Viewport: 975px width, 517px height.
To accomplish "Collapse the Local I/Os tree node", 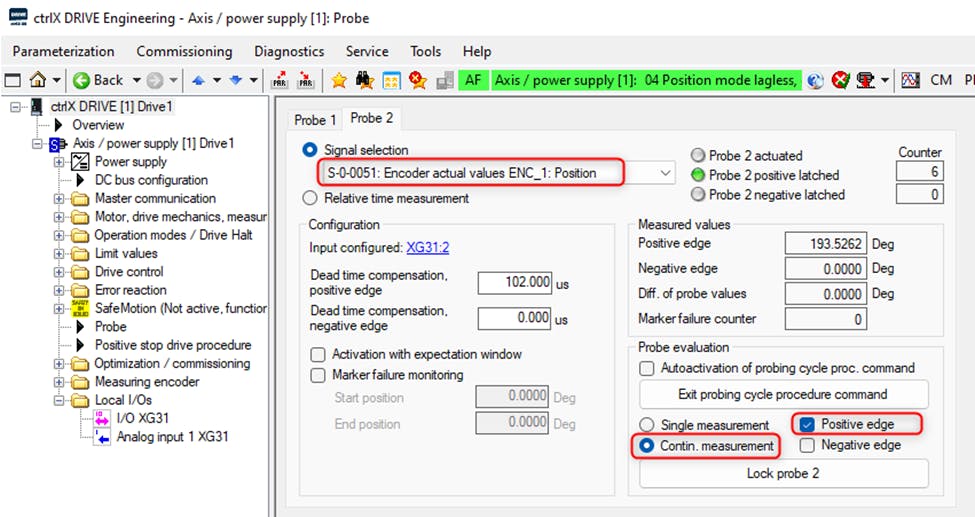I will (x=59, y=400).
